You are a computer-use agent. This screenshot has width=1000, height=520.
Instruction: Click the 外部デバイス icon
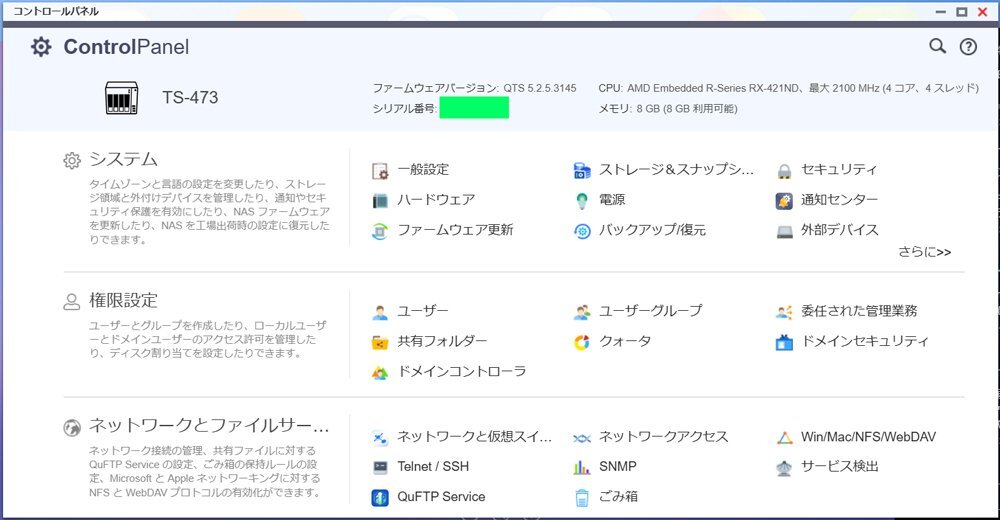click(x=784, y=232)
